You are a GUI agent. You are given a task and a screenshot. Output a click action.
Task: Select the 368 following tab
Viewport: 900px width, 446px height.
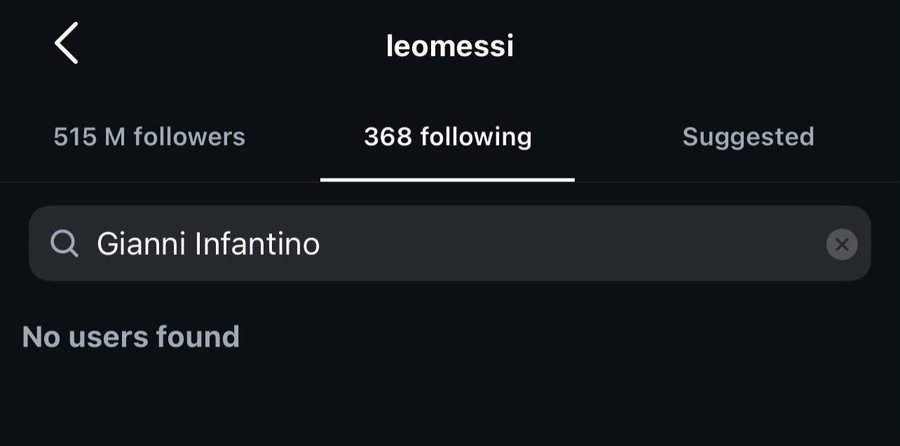[x=448, y=137]
